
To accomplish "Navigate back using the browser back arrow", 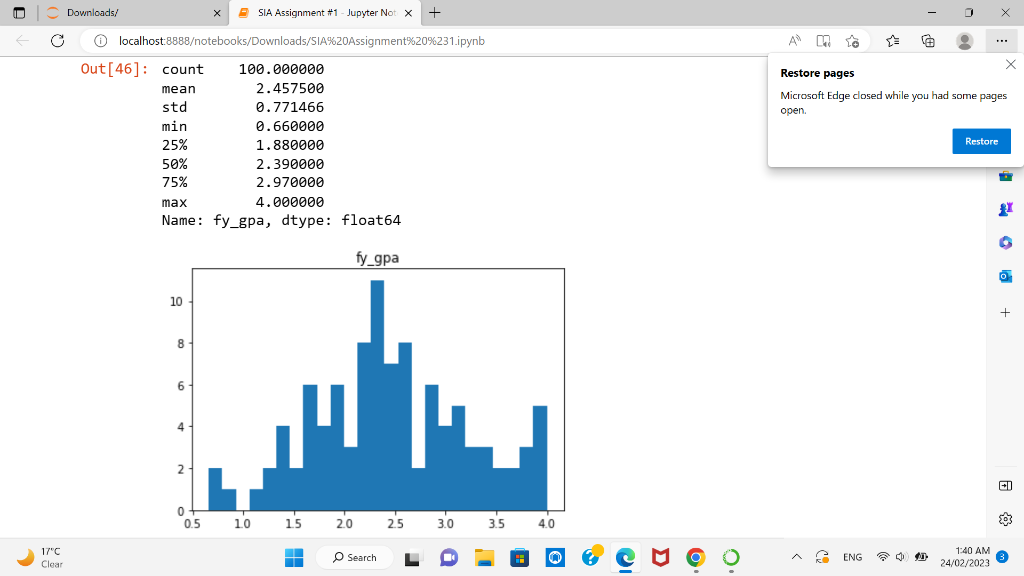I will 22,41.
